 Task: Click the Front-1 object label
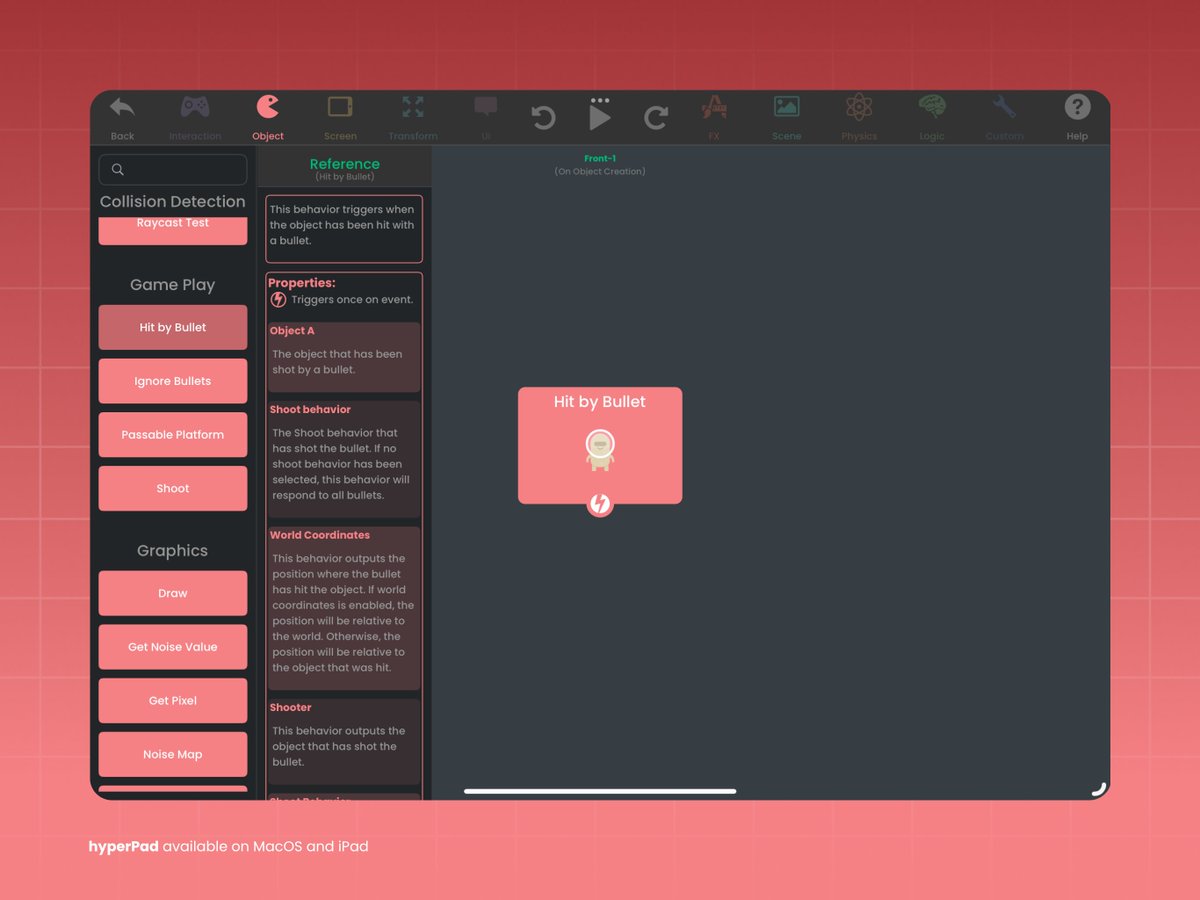(600, 159)
